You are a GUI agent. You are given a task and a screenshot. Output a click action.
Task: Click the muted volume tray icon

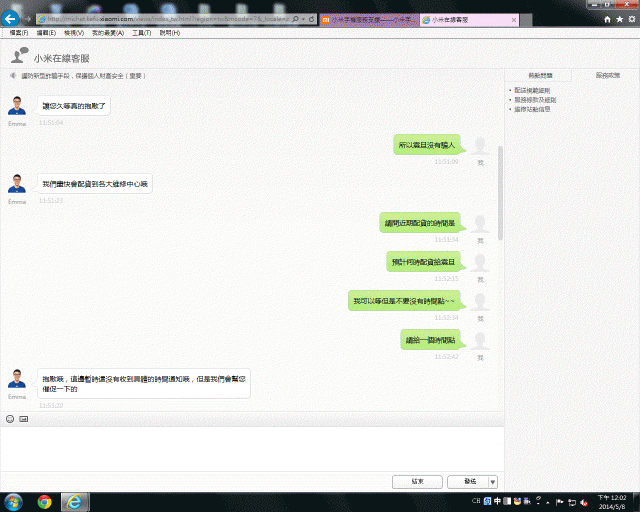click(584, 502)
